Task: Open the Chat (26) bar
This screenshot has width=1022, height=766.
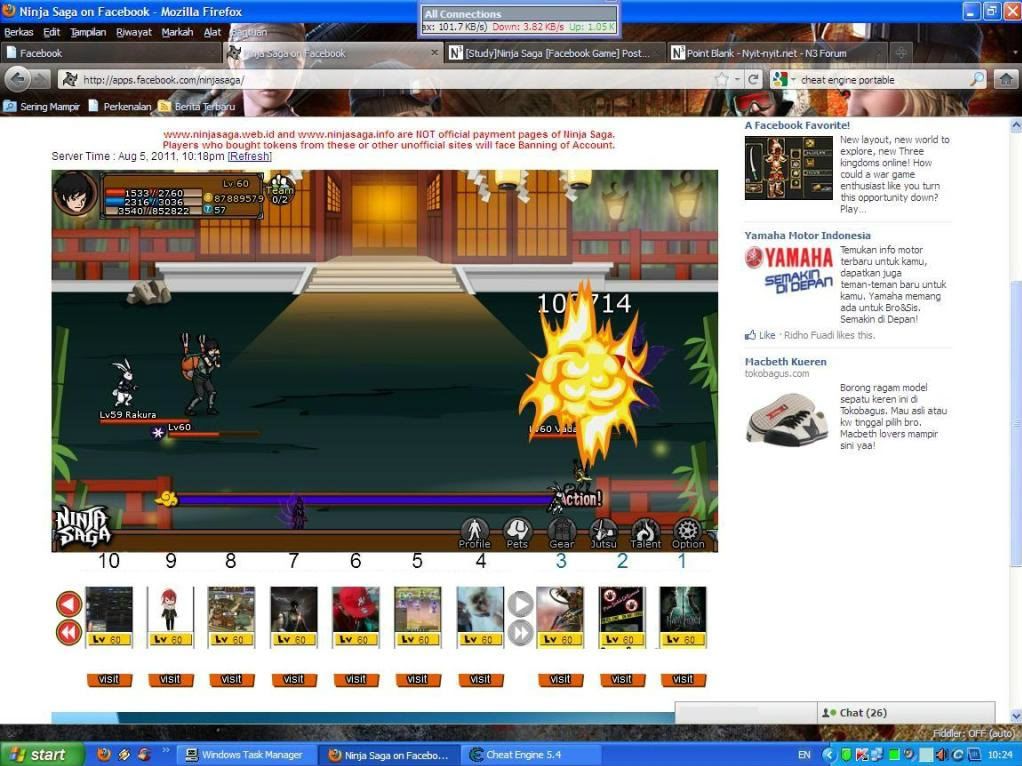Action: 906,713
